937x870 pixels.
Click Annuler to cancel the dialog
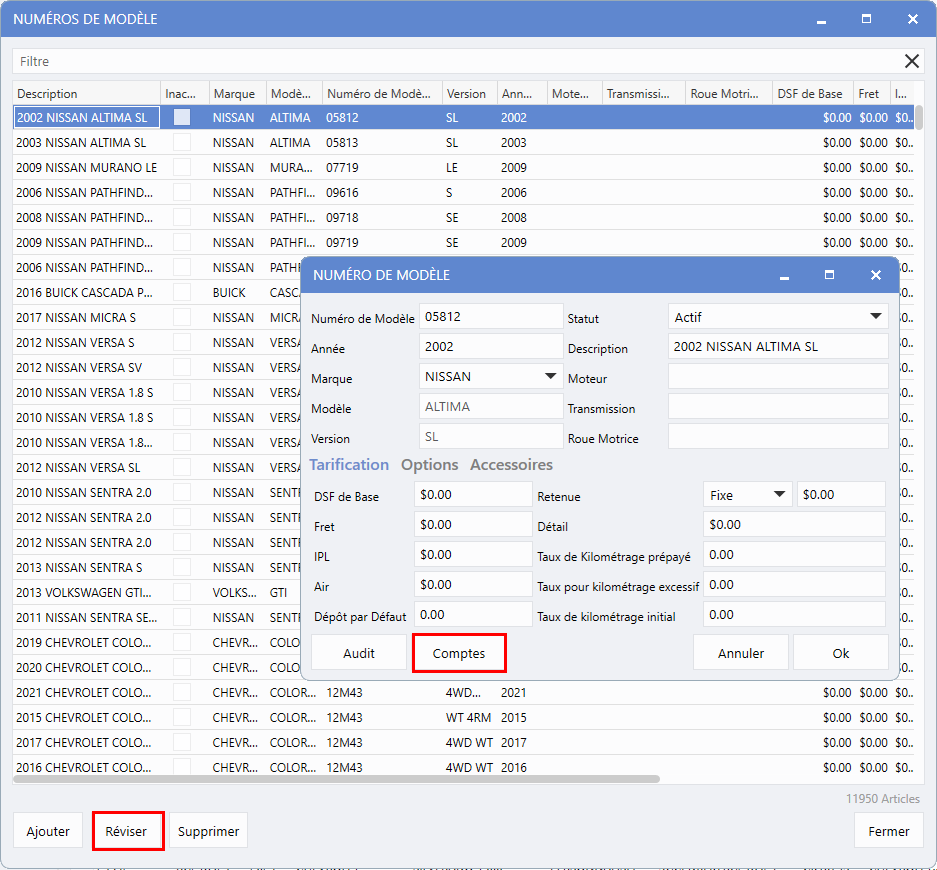tap(740, 653)
